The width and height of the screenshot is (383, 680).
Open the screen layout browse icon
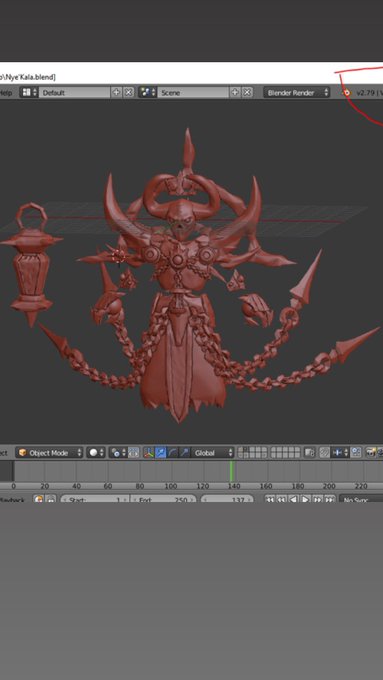click(x=29, y=92)
